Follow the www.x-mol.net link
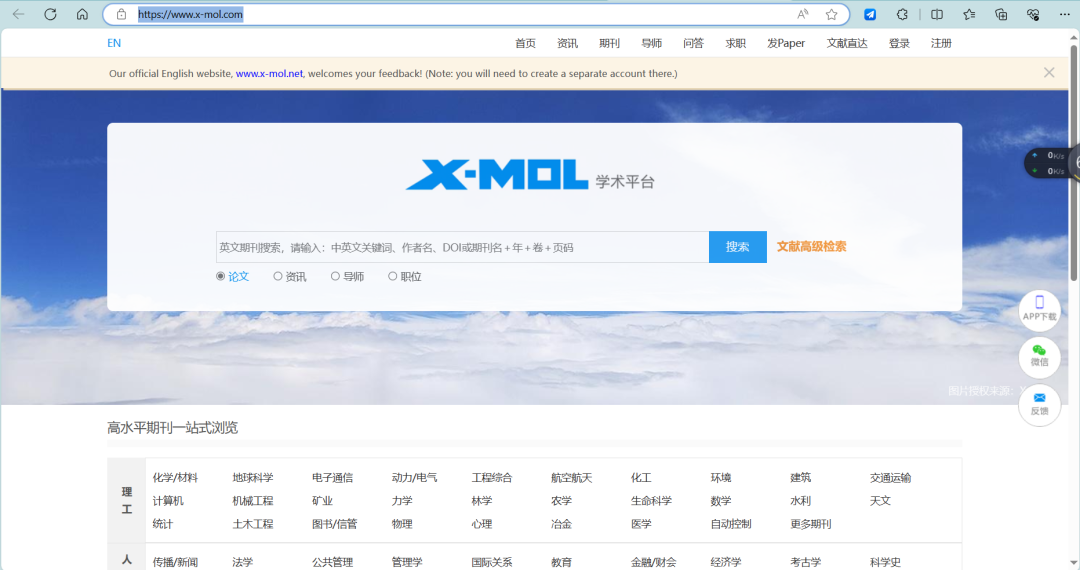Screen dimensions: 1080x570 tap(269, 74)
